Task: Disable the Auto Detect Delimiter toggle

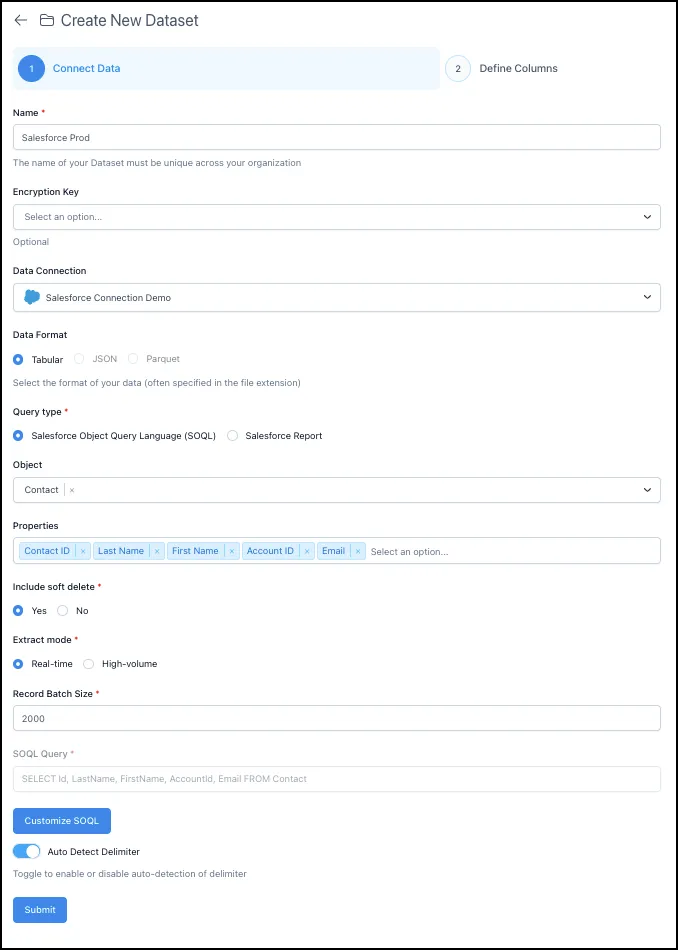Action: [x=27, y=851]
